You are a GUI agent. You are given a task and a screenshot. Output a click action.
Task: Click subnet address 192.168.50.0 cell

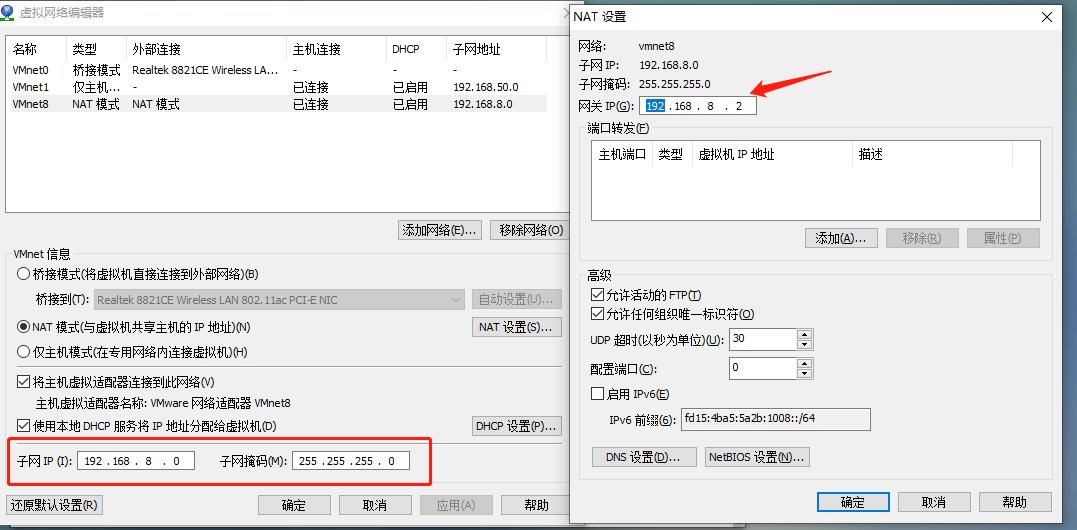coord(486,87)
